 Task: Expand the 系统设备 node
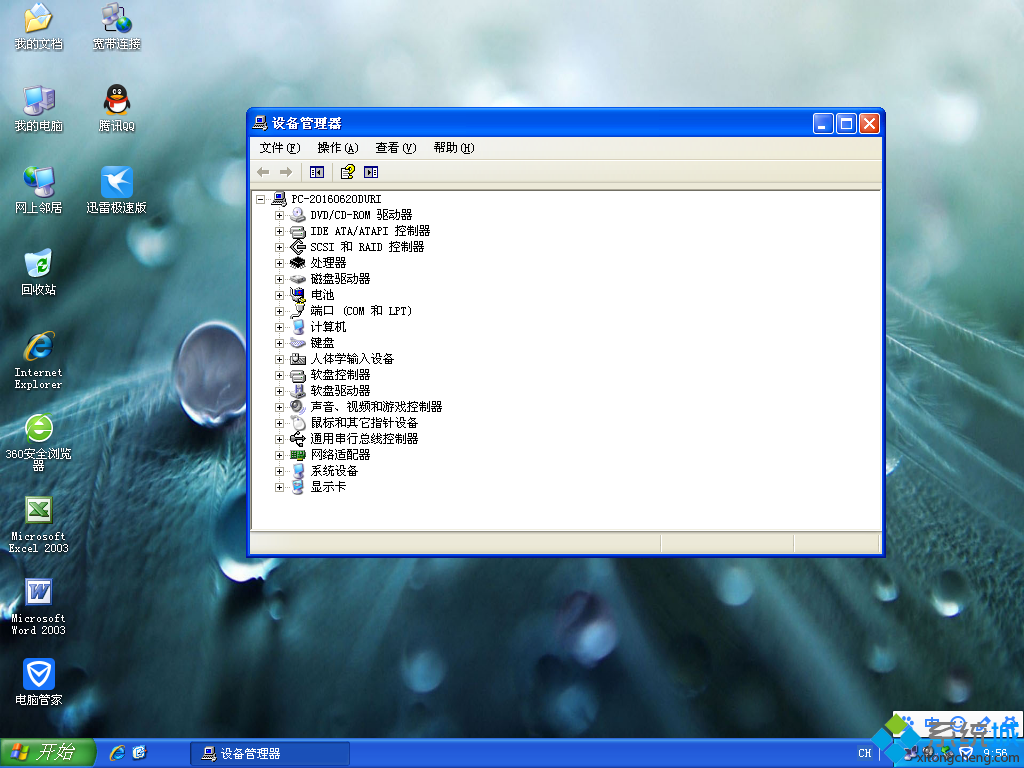pyautogui.click(x=280, y=471)
